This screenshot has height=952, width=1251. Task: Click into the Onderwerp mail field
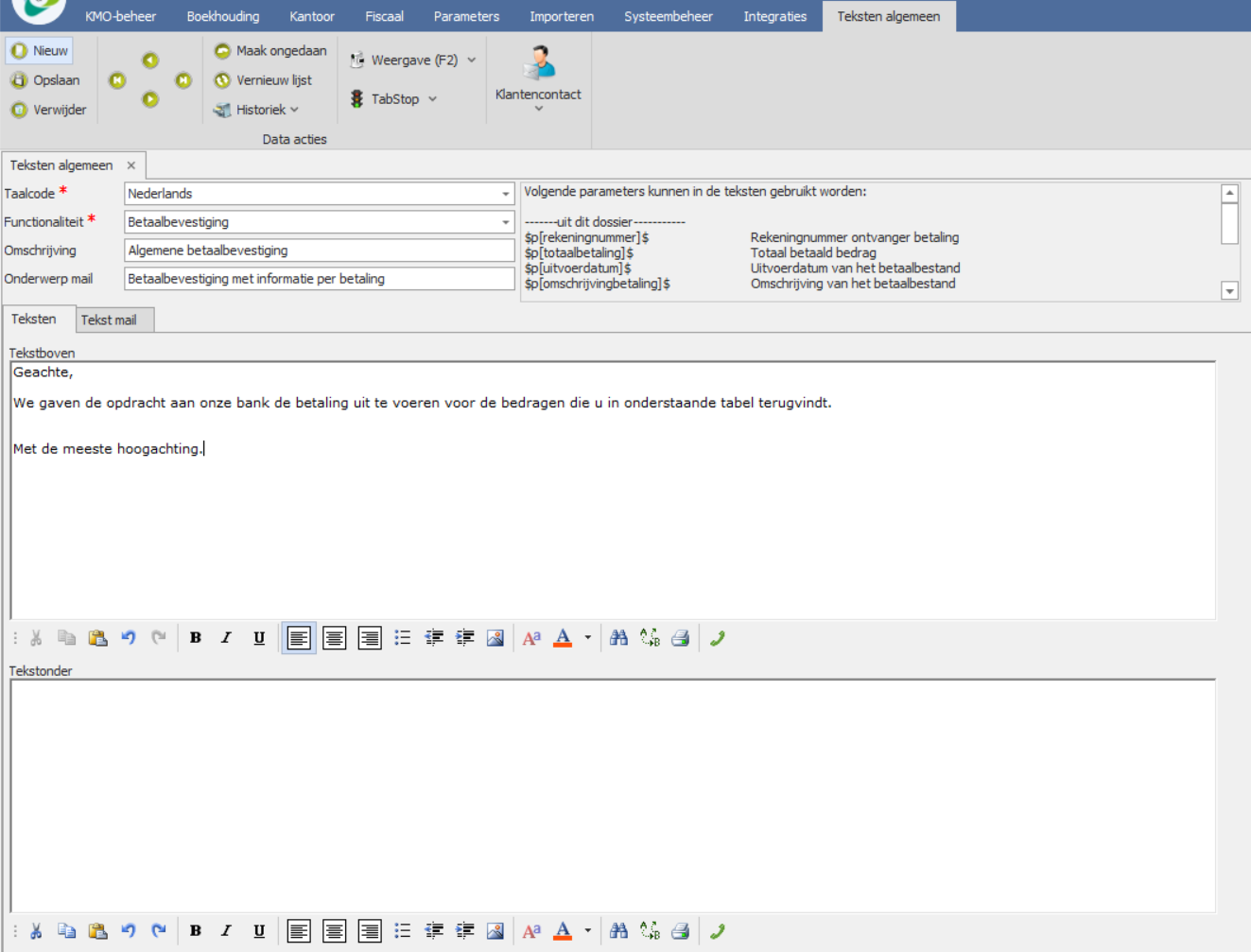[319, 279]
